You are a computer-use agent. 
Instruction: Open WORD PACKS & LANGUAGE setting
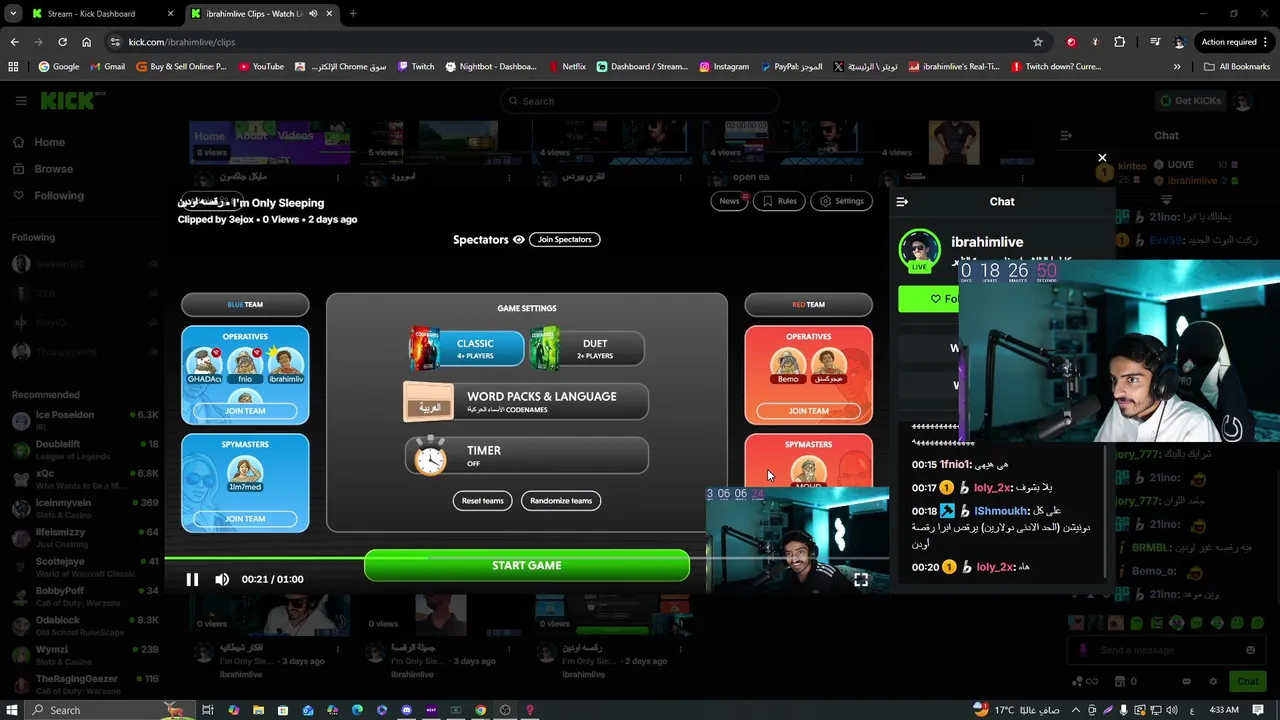[x=526, y=401]
